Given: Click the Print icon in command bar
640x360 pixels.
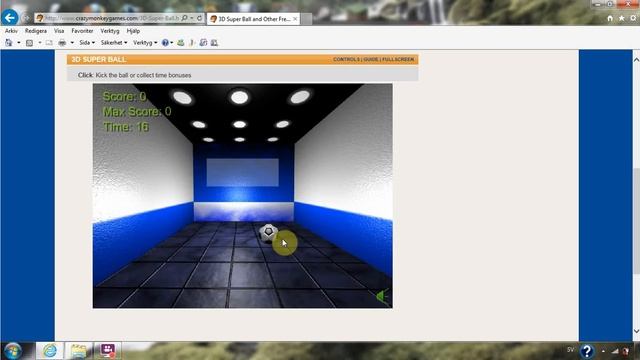Looking at the screenshot, I should 62,42.
